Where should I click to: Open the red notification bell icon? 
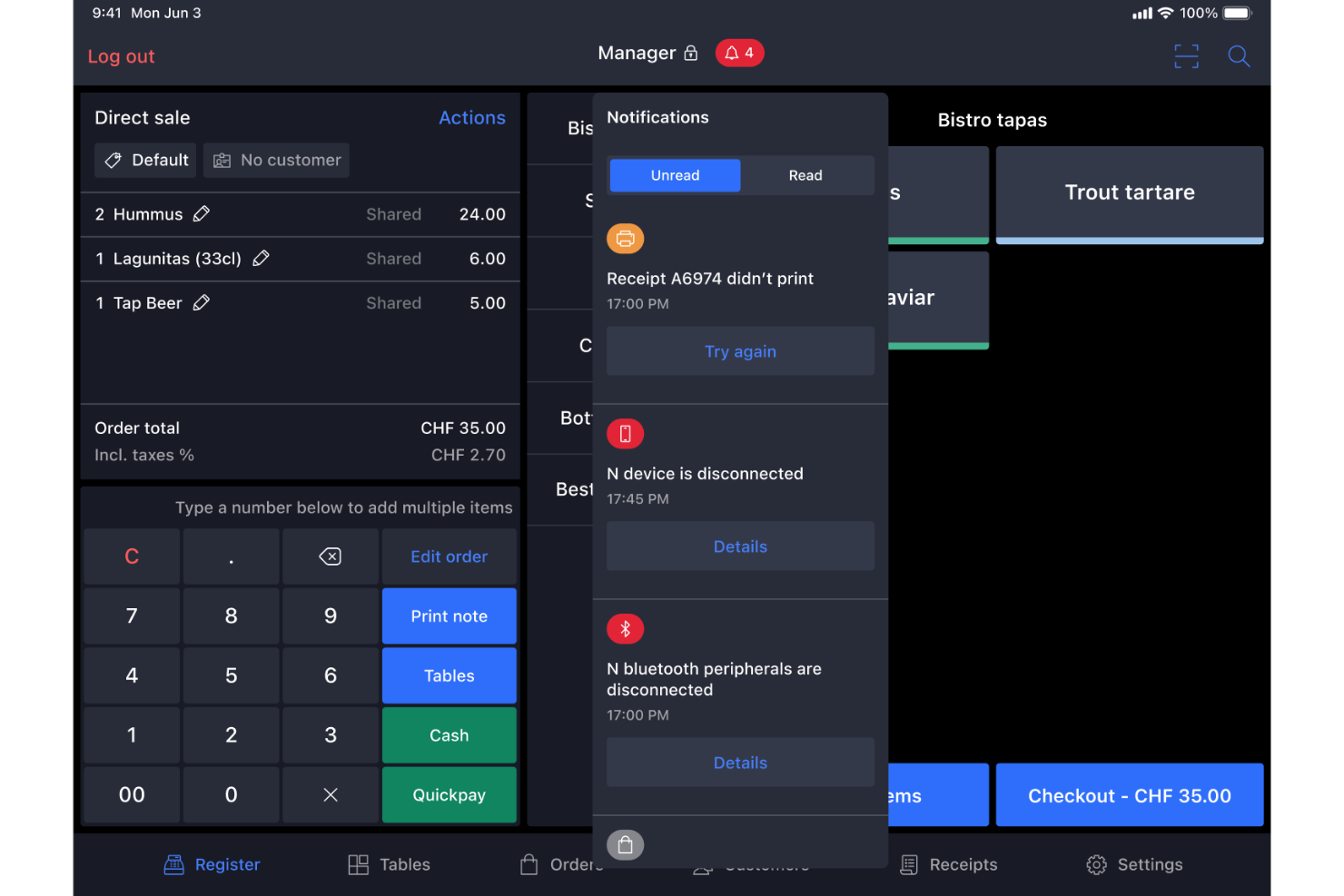tap(739, 53)
